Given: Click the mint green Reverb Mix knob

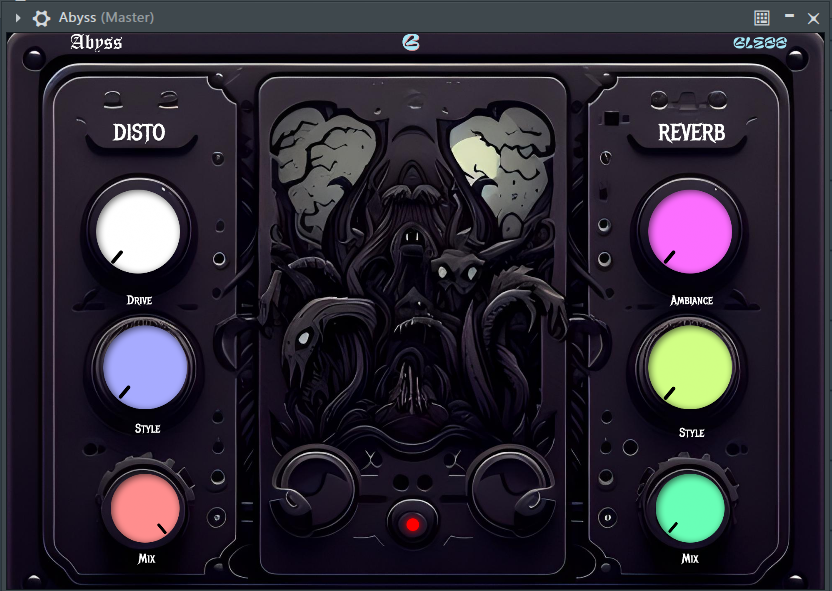Looking at the screenshot, I should pyautogui.click(x=690, y=508).
